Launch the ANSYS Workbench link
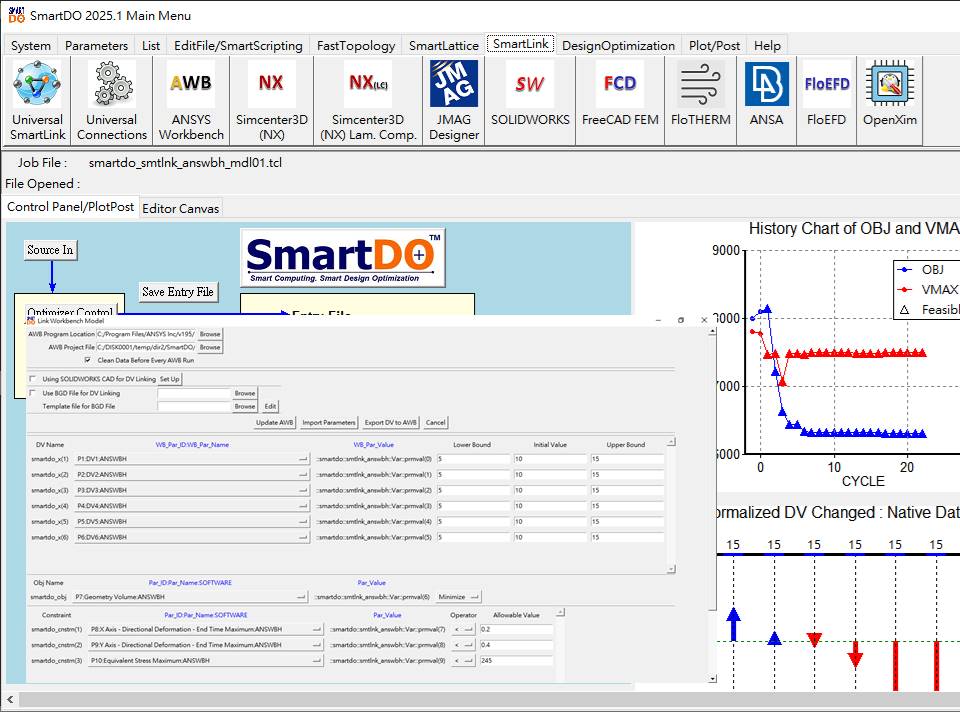 [x=191, y=100]
